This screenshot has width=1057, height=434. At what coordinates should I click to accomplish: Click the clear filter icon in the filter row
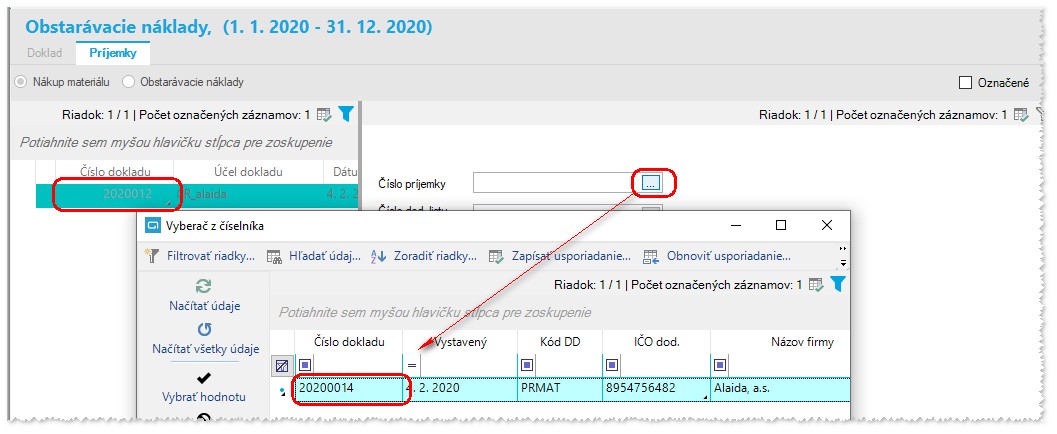point(281,365)
